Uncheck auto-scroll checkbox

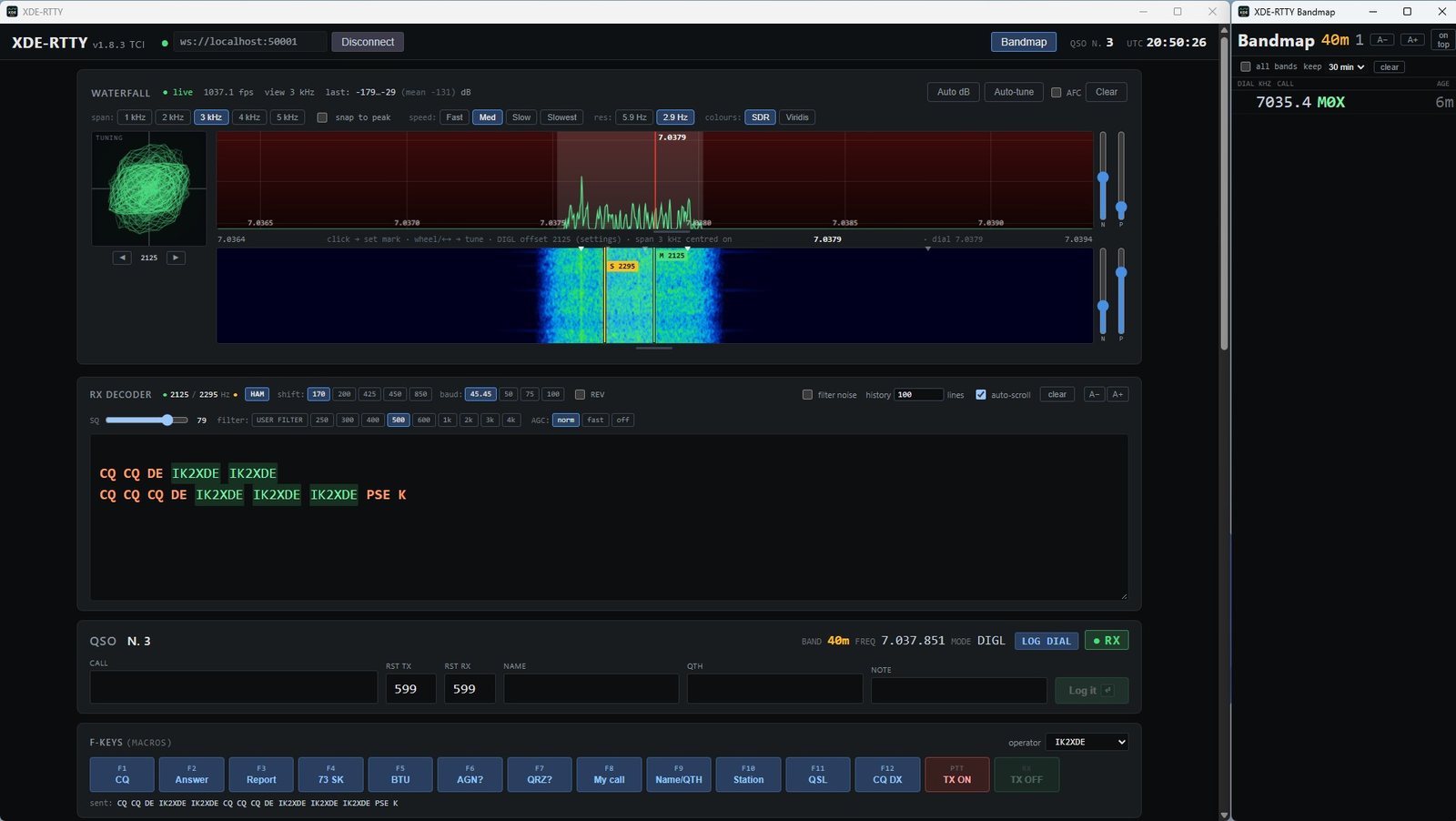(981, 394)
